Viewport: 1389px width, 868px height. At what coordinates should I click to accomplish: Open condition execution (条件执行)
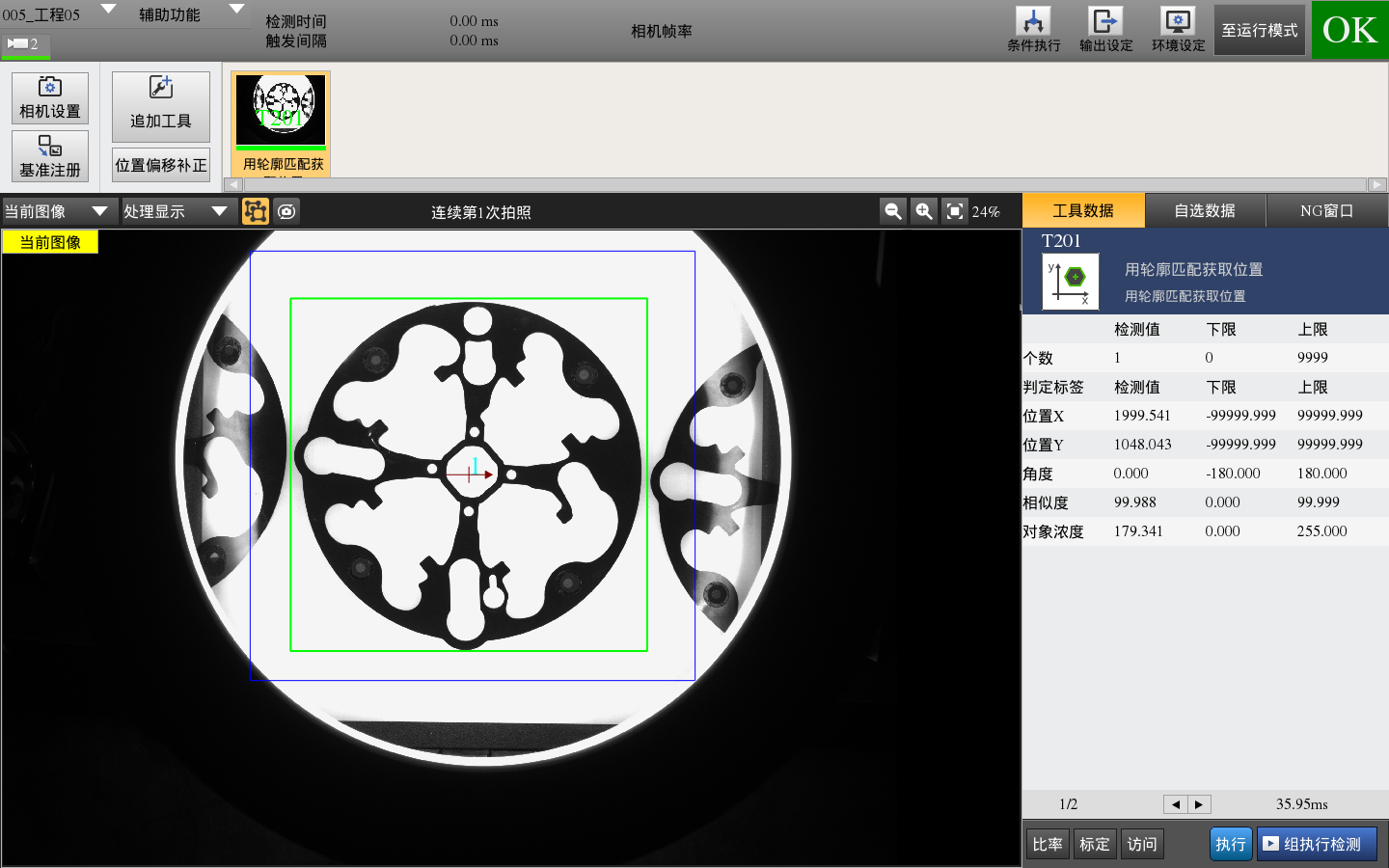tap(1033, 30)
